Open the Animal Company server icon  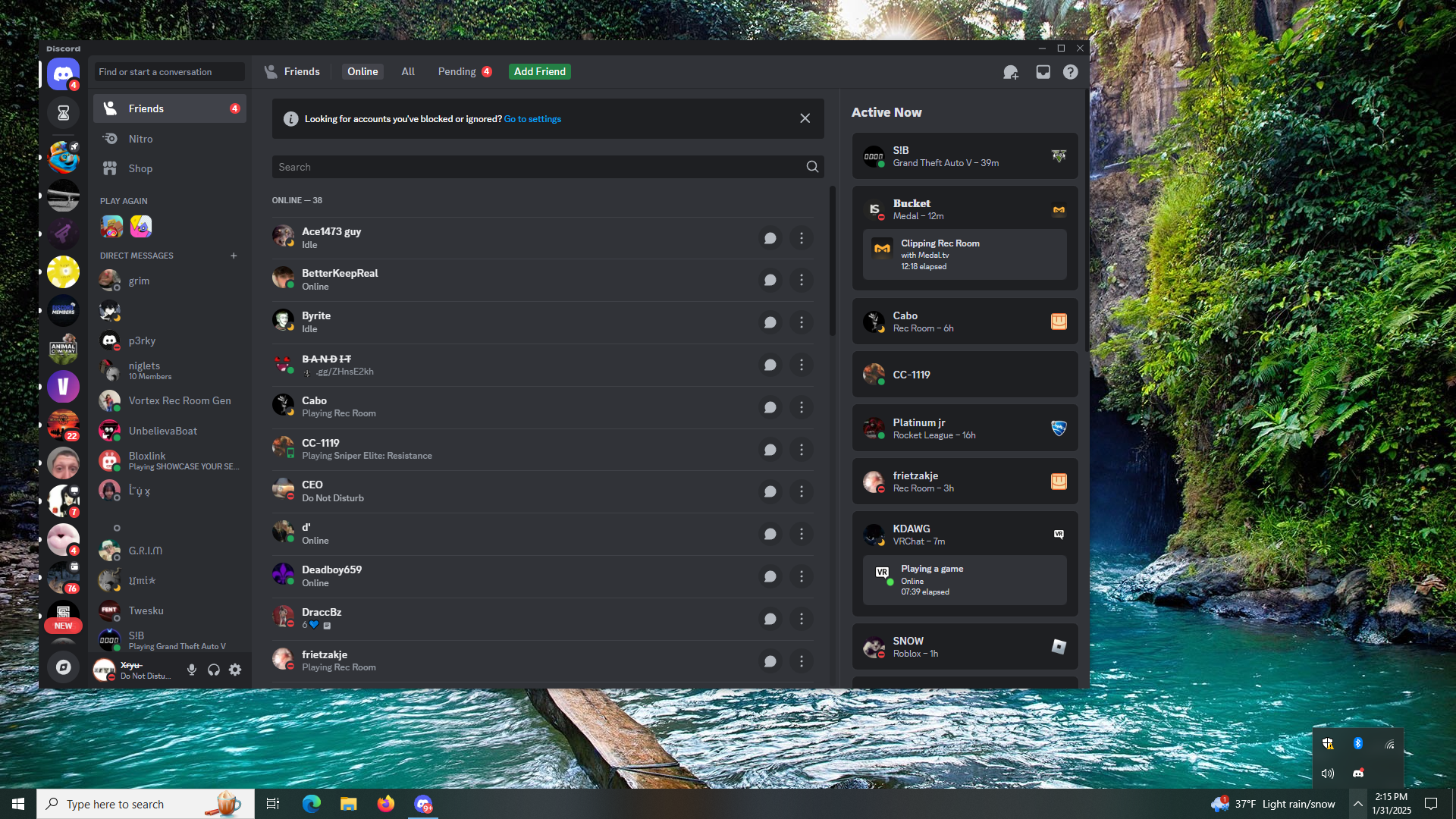(63, 349)
